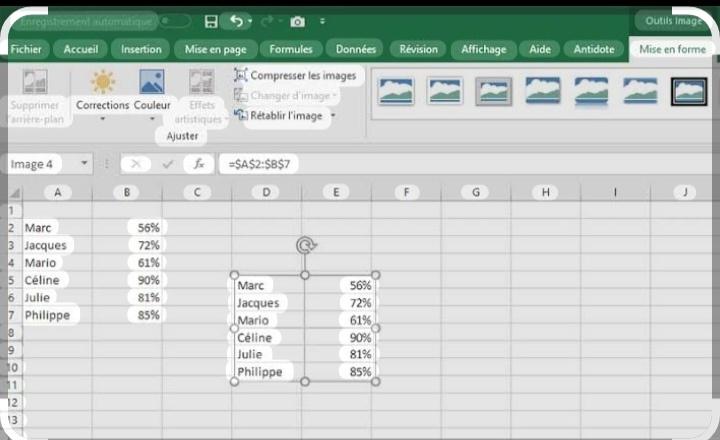Image resolution: width=720 pixels, height=440 pixels.
Task: Apply the first picture style thumbnail
Action: [x=396, y=91]
